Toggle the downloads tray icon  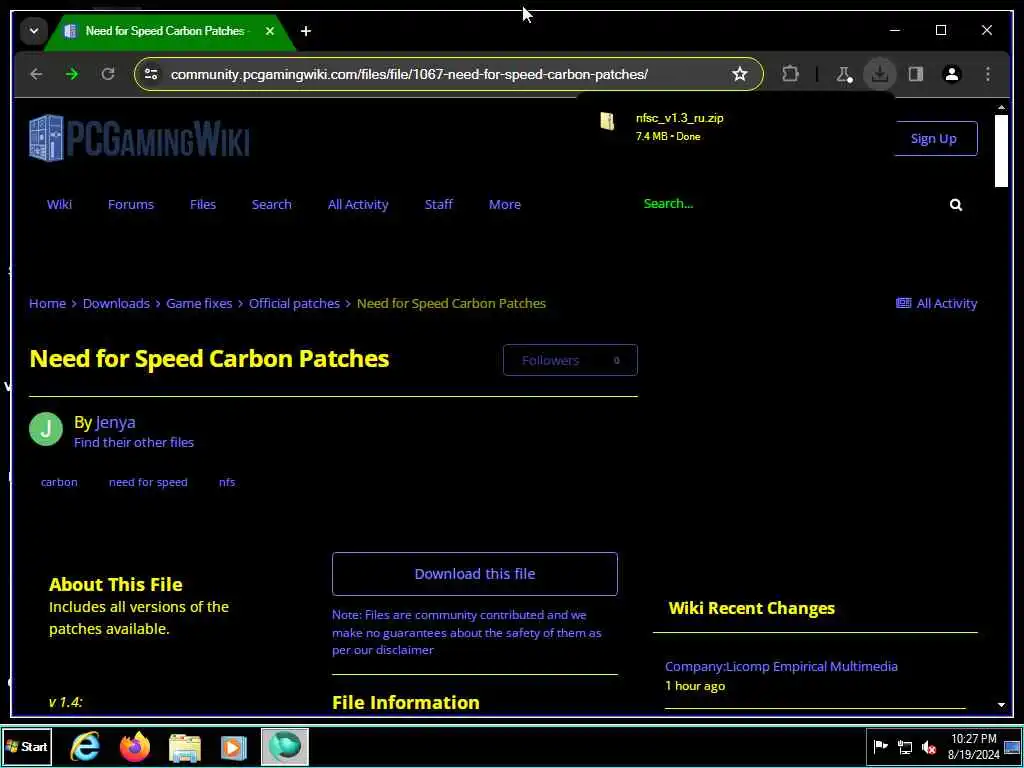click(880, 74)
